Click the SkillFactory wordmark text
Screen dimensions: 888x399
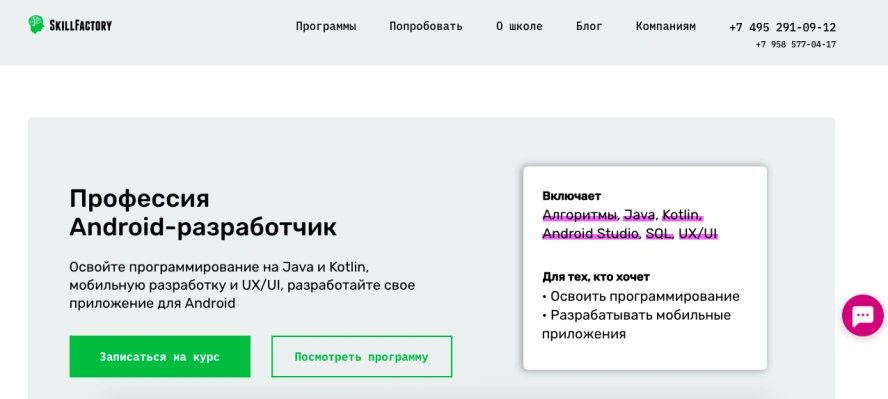[80, 25]
